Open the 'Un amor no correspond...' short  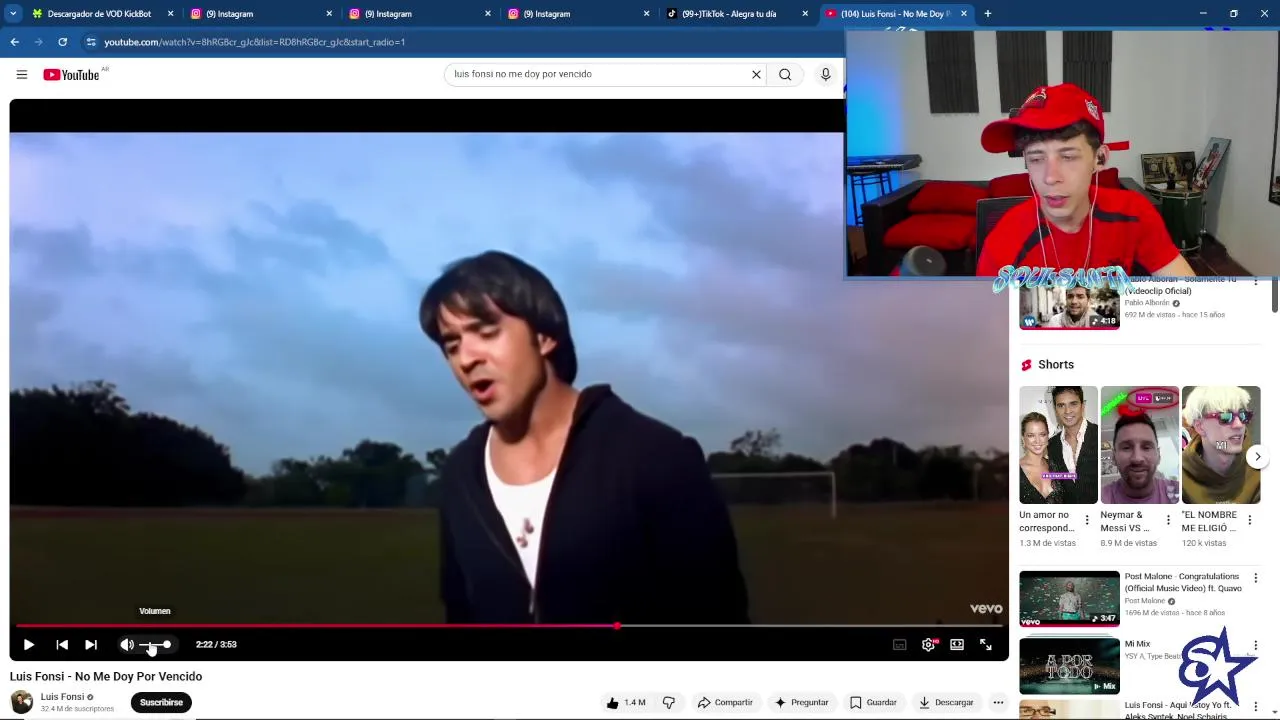(x=1058, y=445)
